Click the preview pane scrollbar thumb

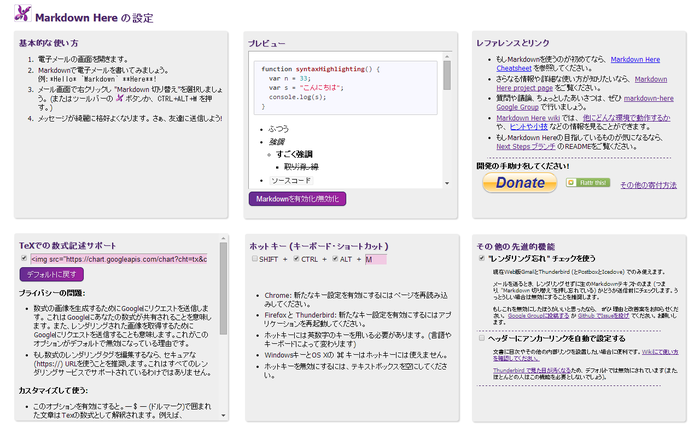coord(447,75)
